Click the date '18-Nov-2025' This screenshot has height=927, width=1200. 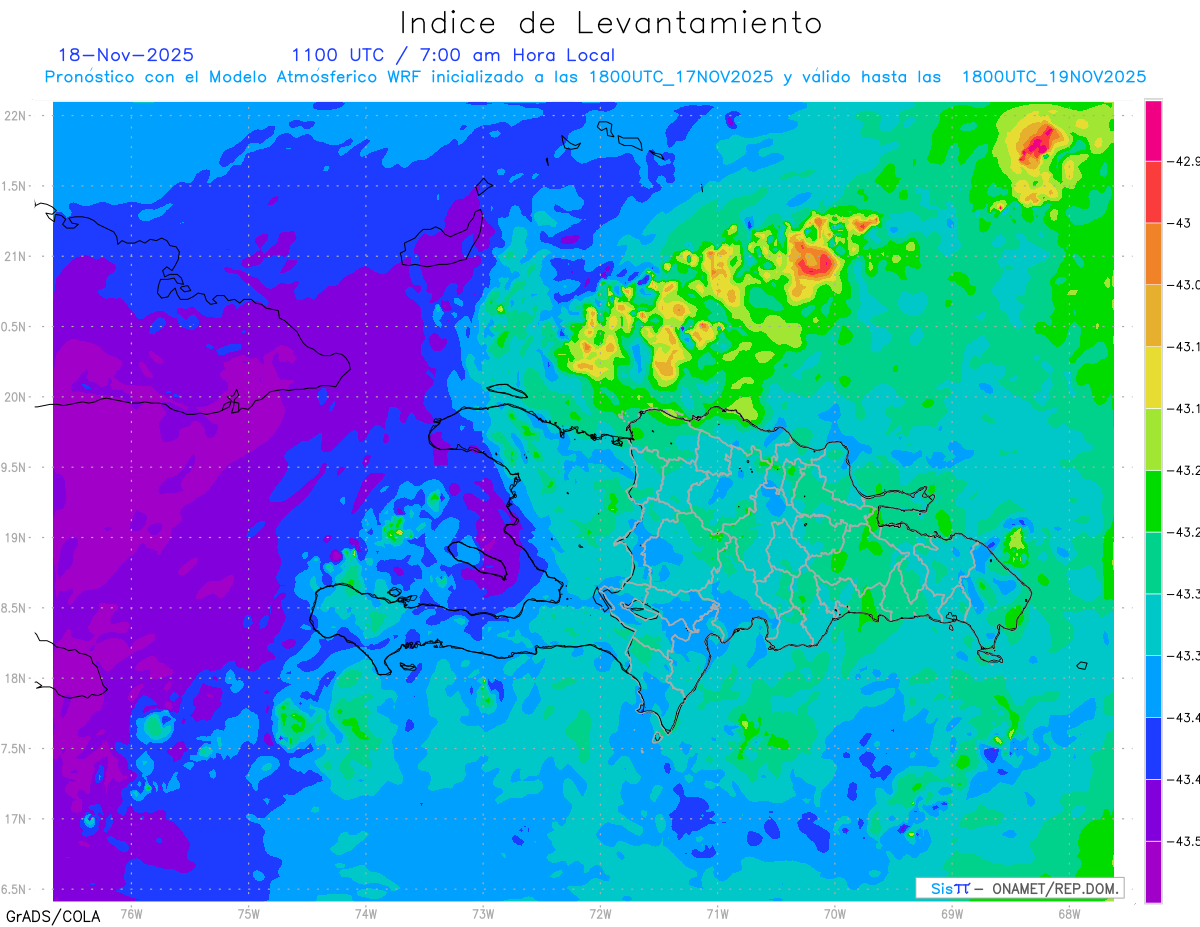pyautogui.click(x=126, y=55)
